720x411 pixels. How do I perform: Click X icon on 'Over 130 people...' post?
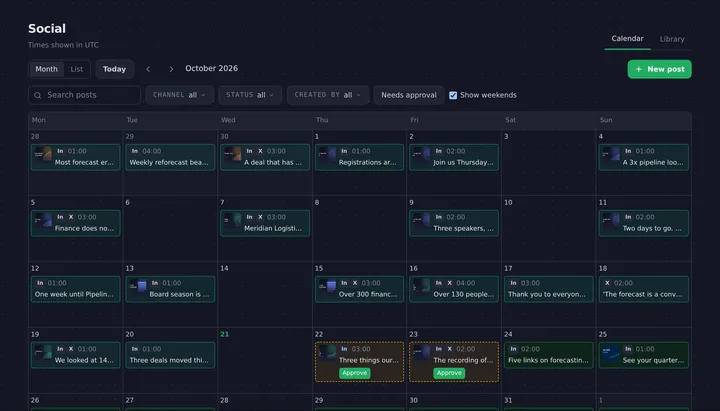[x=449, y=283]
